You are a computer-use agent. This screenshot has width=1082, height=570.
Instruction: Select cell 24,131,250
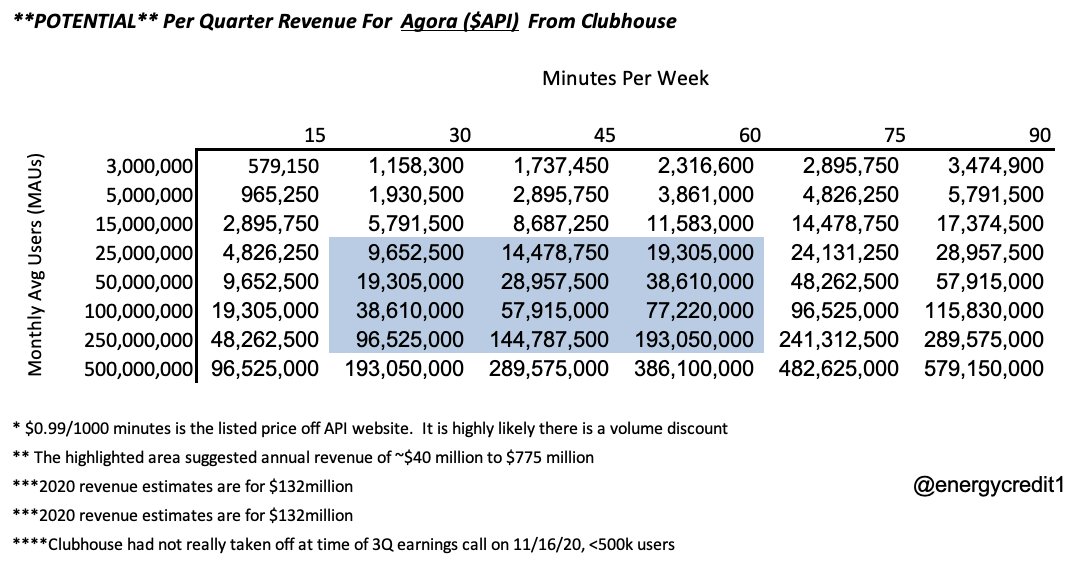click(x=845, y=253)
